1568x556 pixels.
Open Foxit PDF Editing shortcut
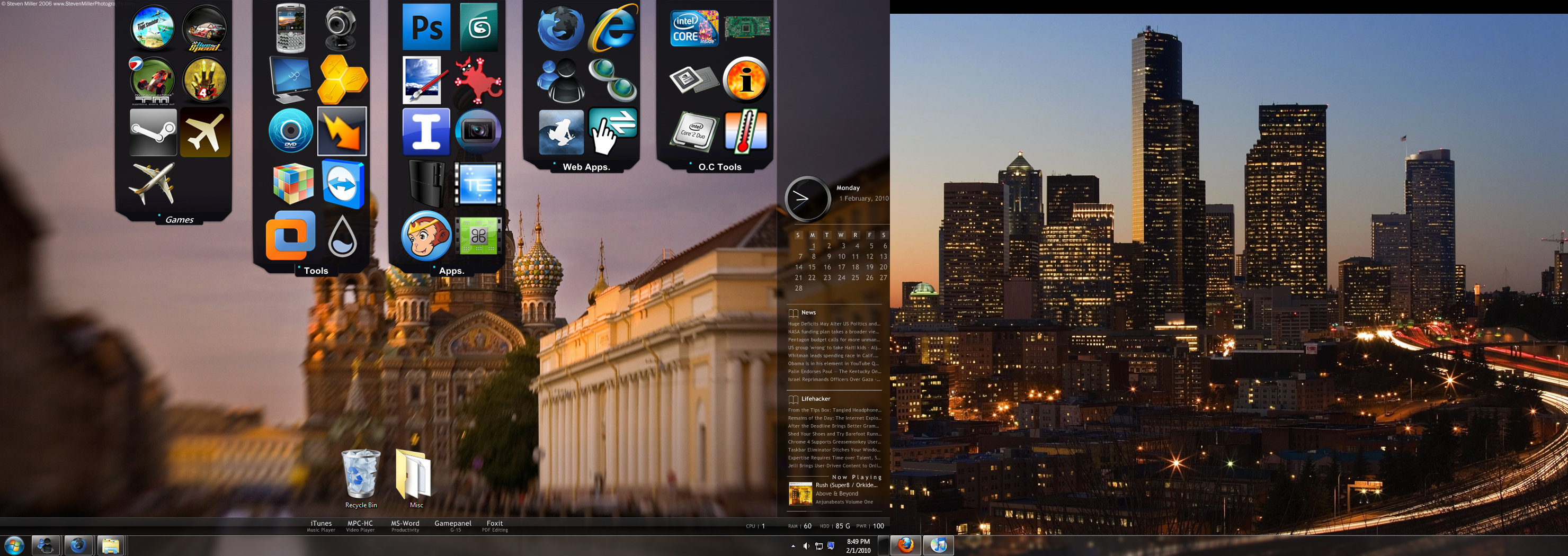[x=495, y=526]
